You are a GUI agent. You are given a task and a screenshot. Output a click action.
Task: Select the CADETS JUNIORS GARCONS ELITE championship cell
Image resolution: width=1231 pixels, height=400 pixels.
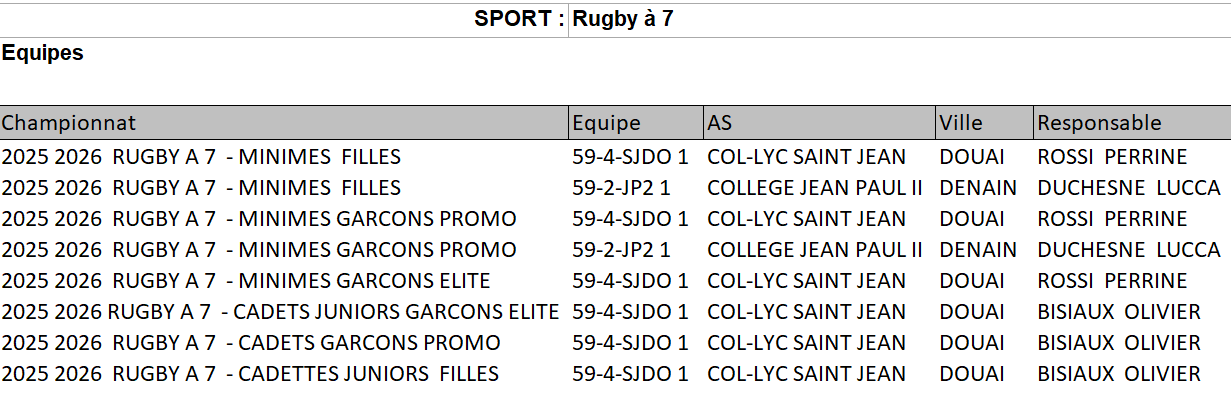pos(280,312)
